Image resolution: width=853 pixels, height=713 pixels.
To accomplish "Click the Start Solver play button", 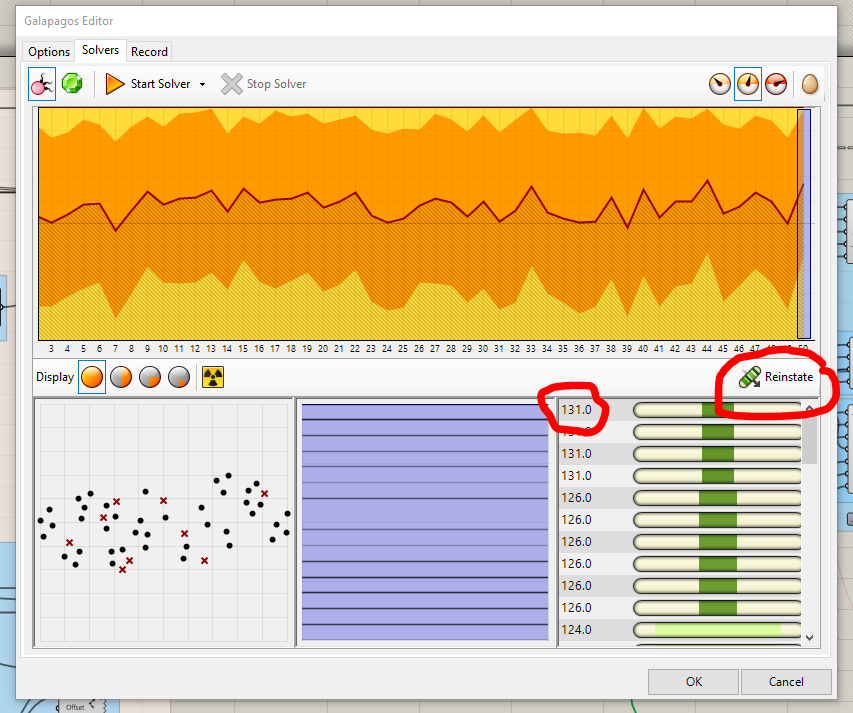I will point(115,84).
